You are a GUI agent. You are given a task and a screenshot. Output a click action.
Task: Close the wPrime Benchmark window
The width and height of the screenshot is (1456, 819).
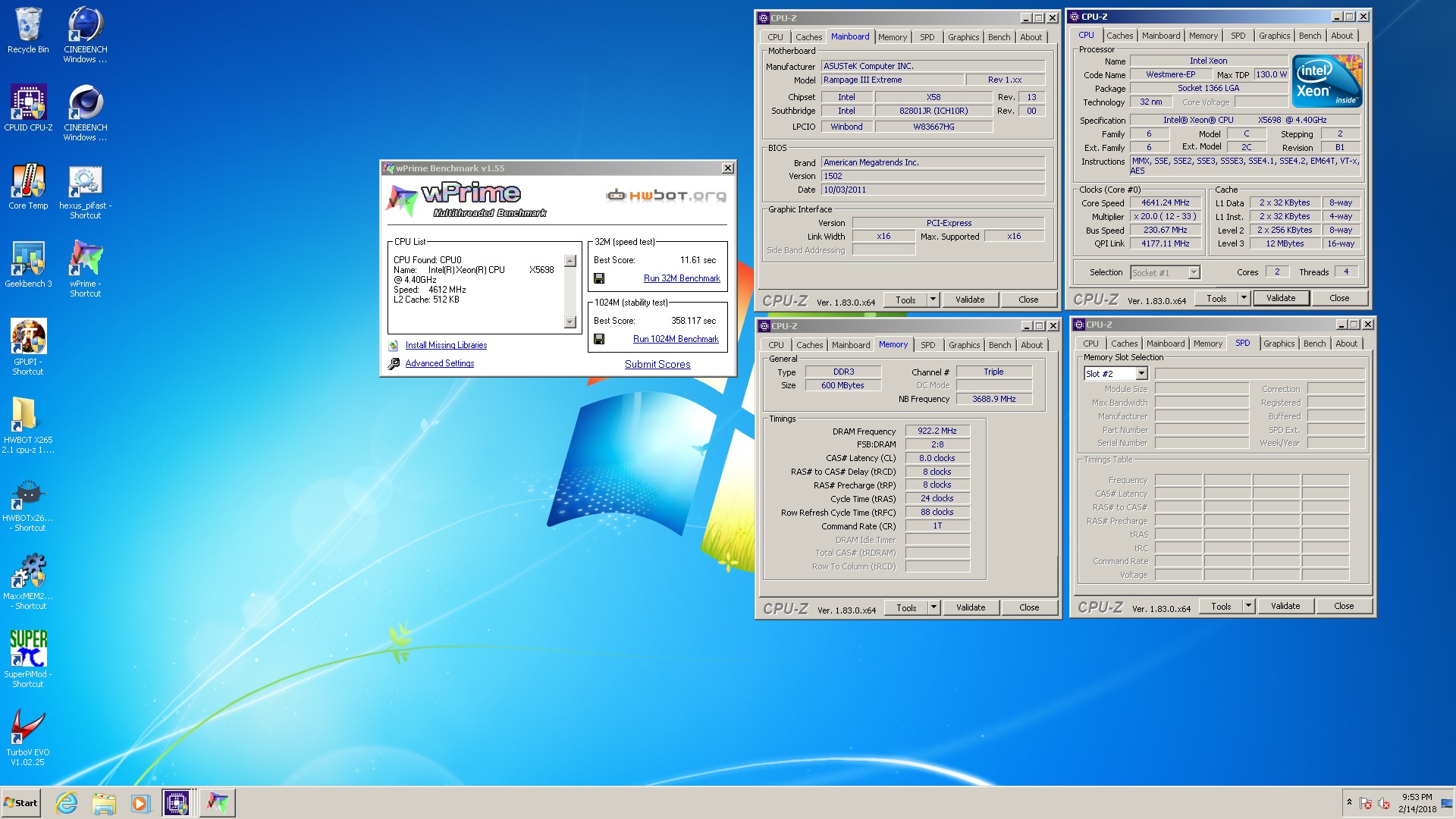728,168
